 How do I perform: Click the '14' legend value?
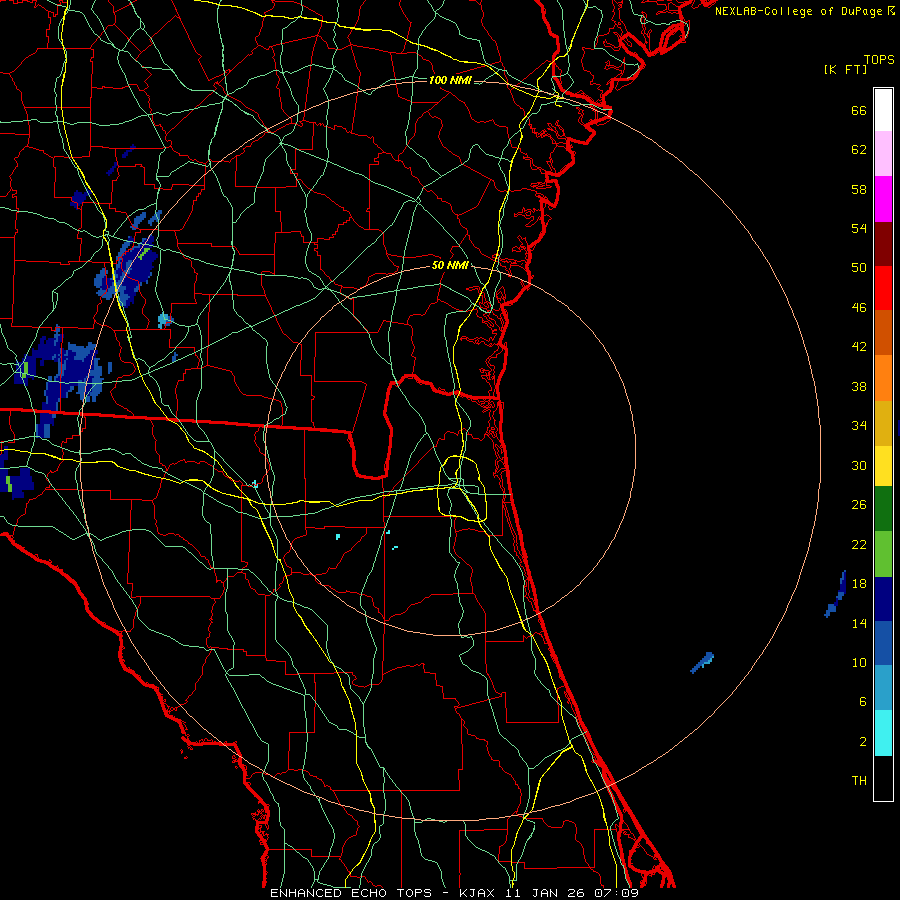(x=859, y=623)
